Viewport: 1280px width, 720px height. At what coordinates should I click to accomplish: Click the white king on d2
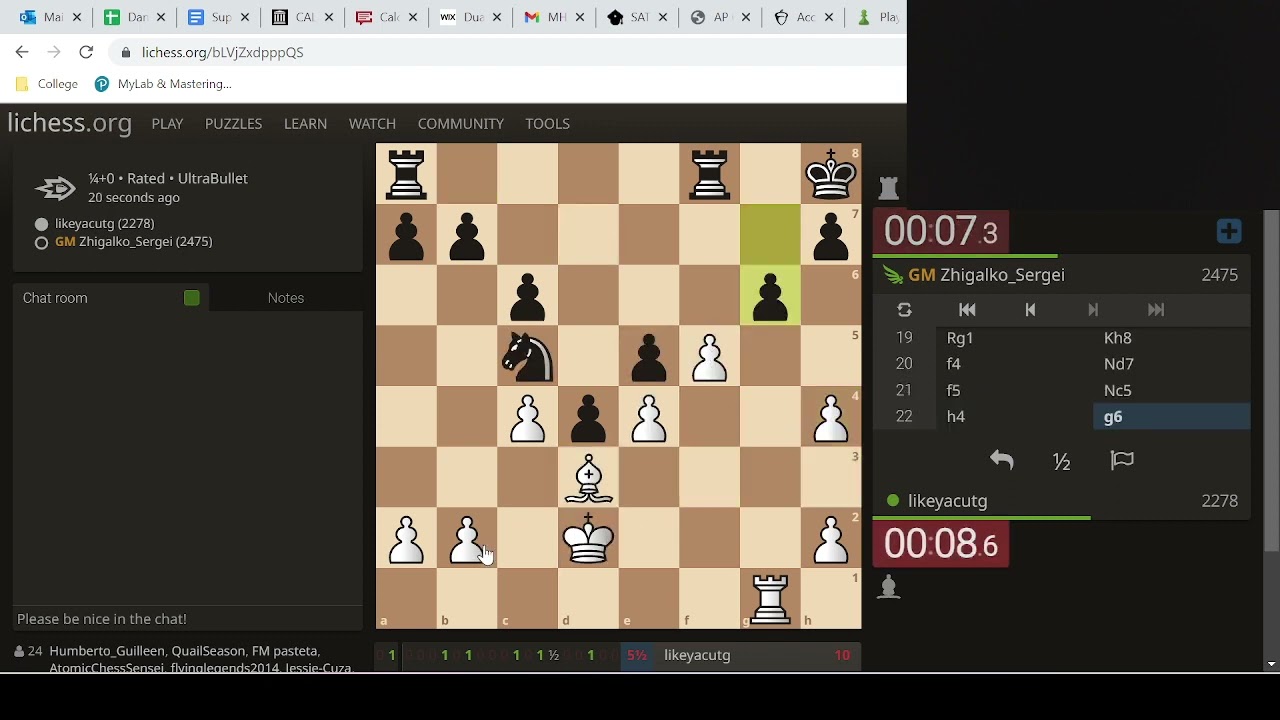click(x=588, y=538)
